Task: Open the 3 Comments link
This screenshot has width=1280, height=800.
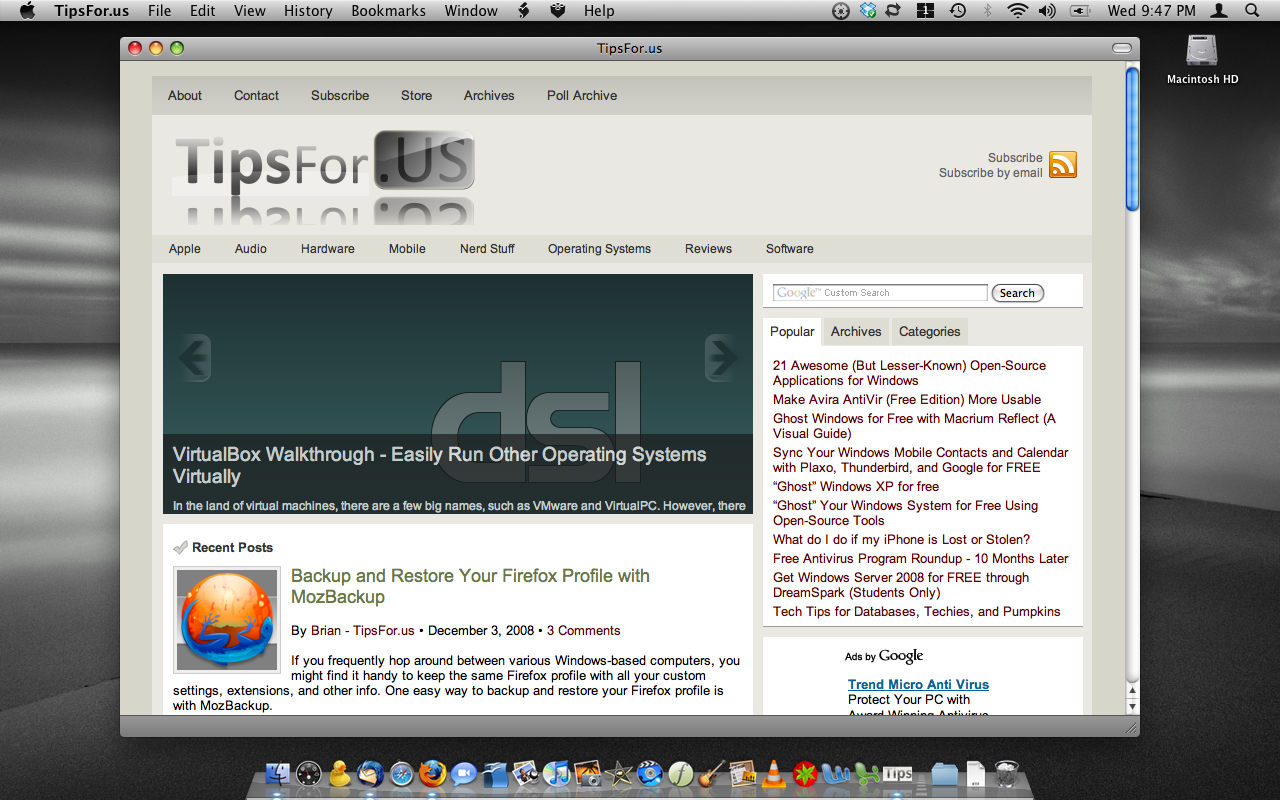Action: point(583,631)
